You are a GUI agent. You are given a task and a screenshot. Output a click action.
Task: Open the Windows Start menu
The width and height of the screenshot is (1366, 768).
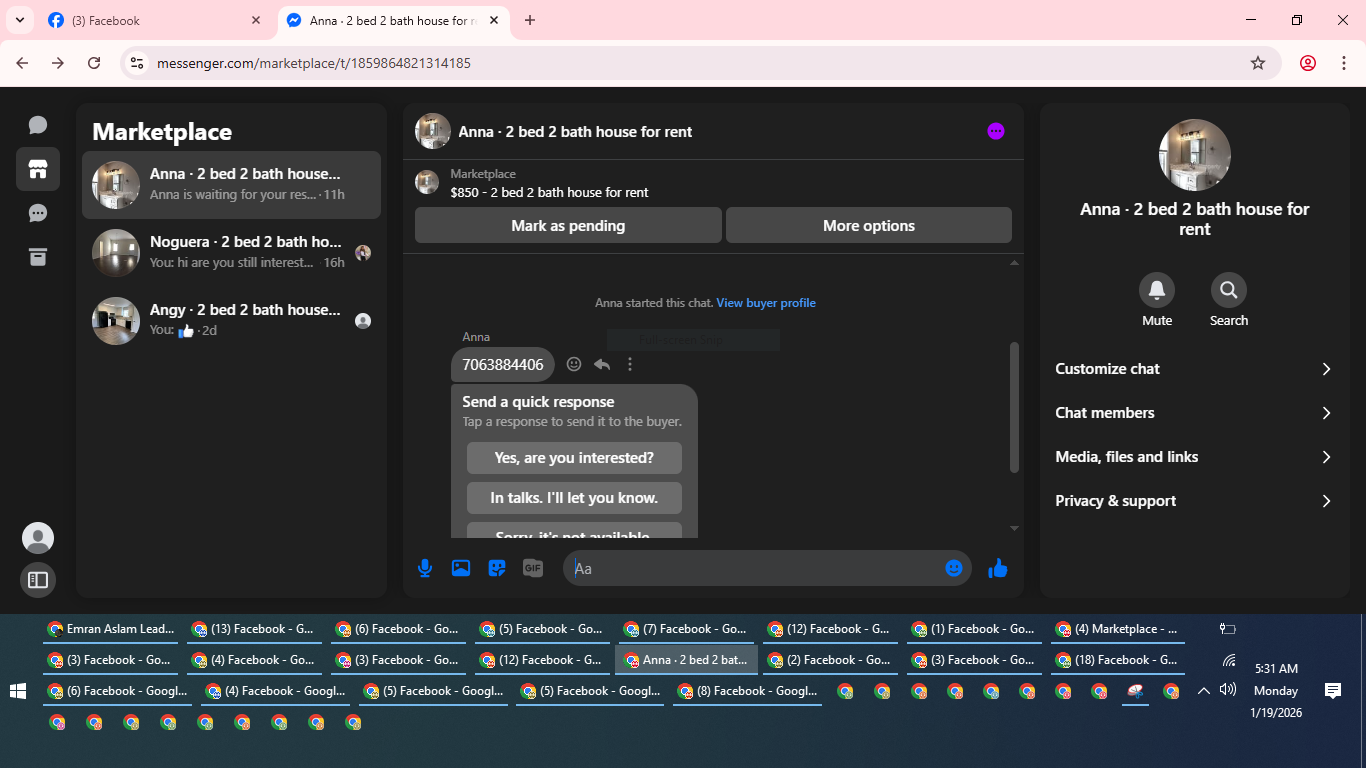17,691
